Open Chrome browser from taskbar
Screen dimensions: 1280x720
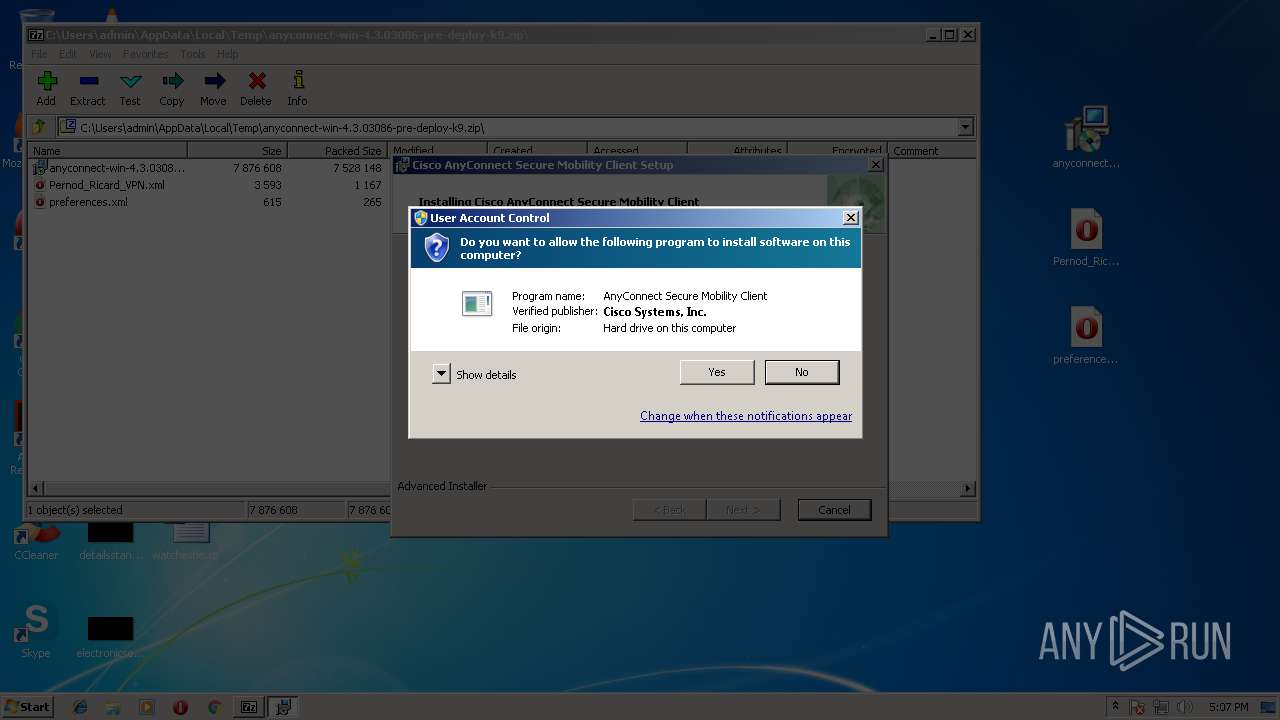[214, 707]
